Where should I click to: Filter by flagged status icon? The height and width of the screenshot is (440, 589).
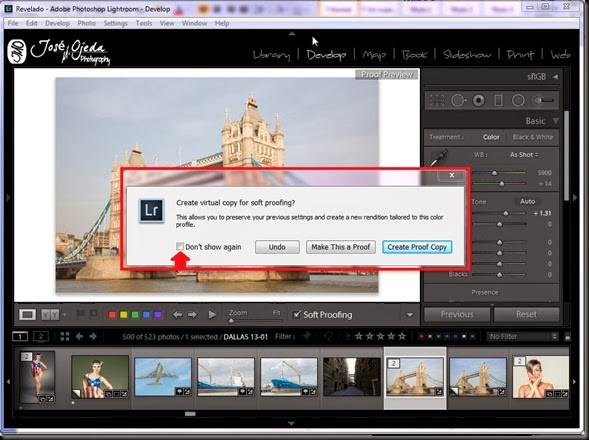tap(307, 336)
